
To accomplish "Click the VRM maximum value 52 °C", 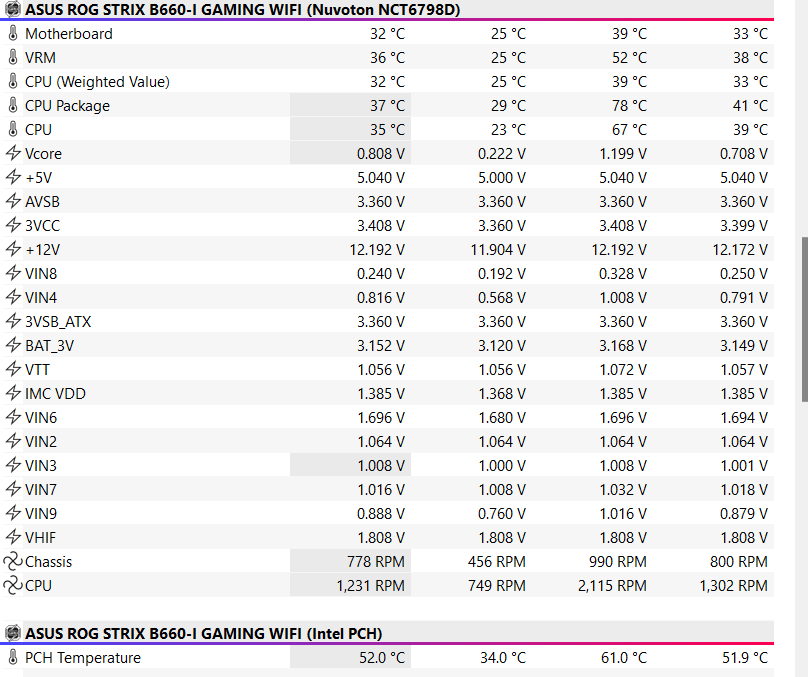I will click(629, 58).
